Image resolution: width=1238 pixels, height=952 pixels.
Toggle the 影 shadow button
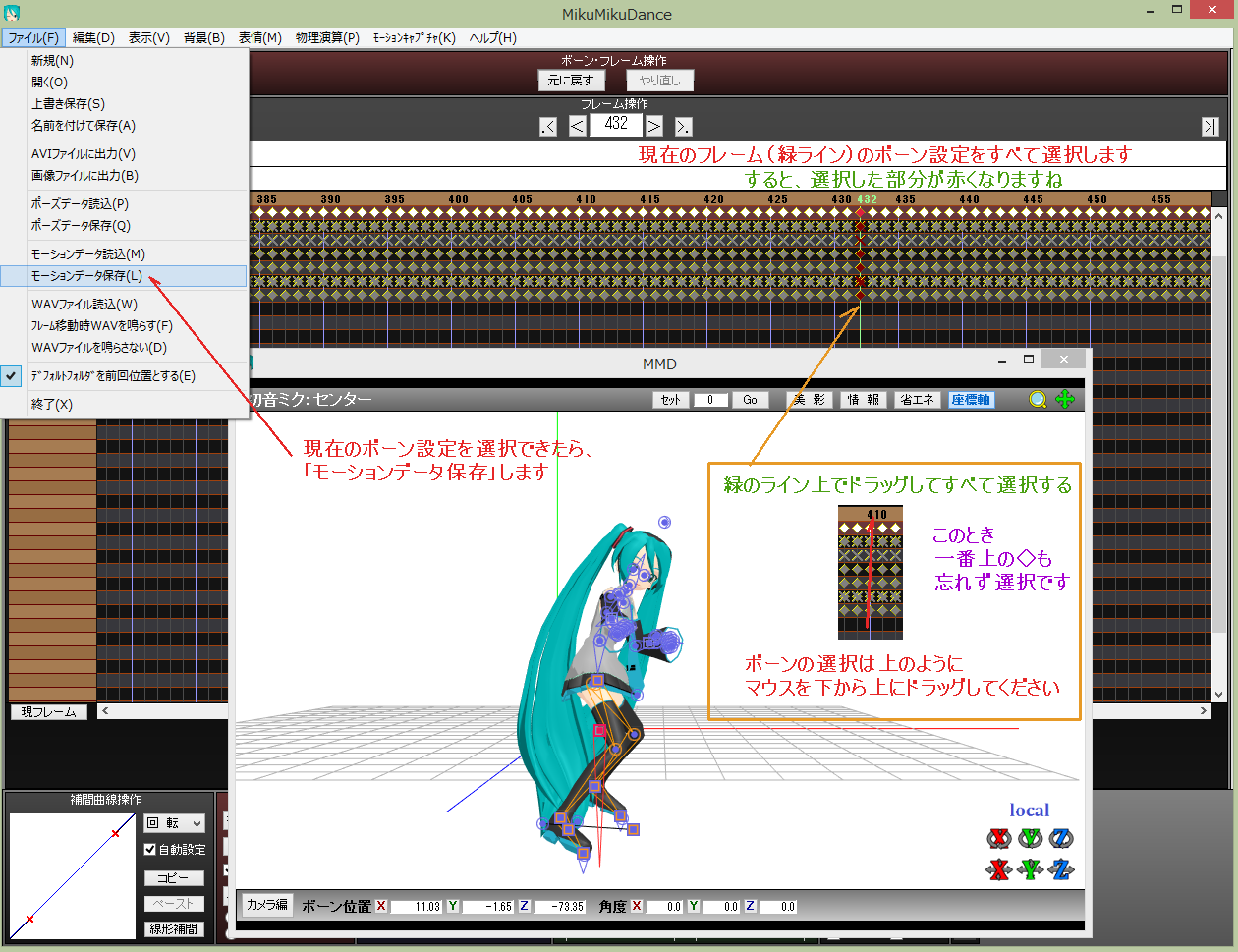point(811,400)
